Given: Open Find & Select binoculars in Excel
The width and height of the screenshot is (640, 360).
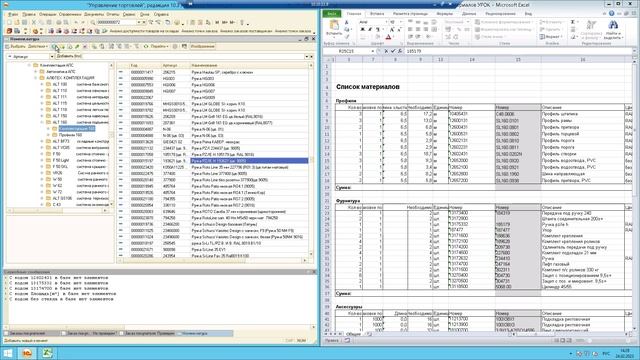Looking at the screenshot, I should coord(613,25).
